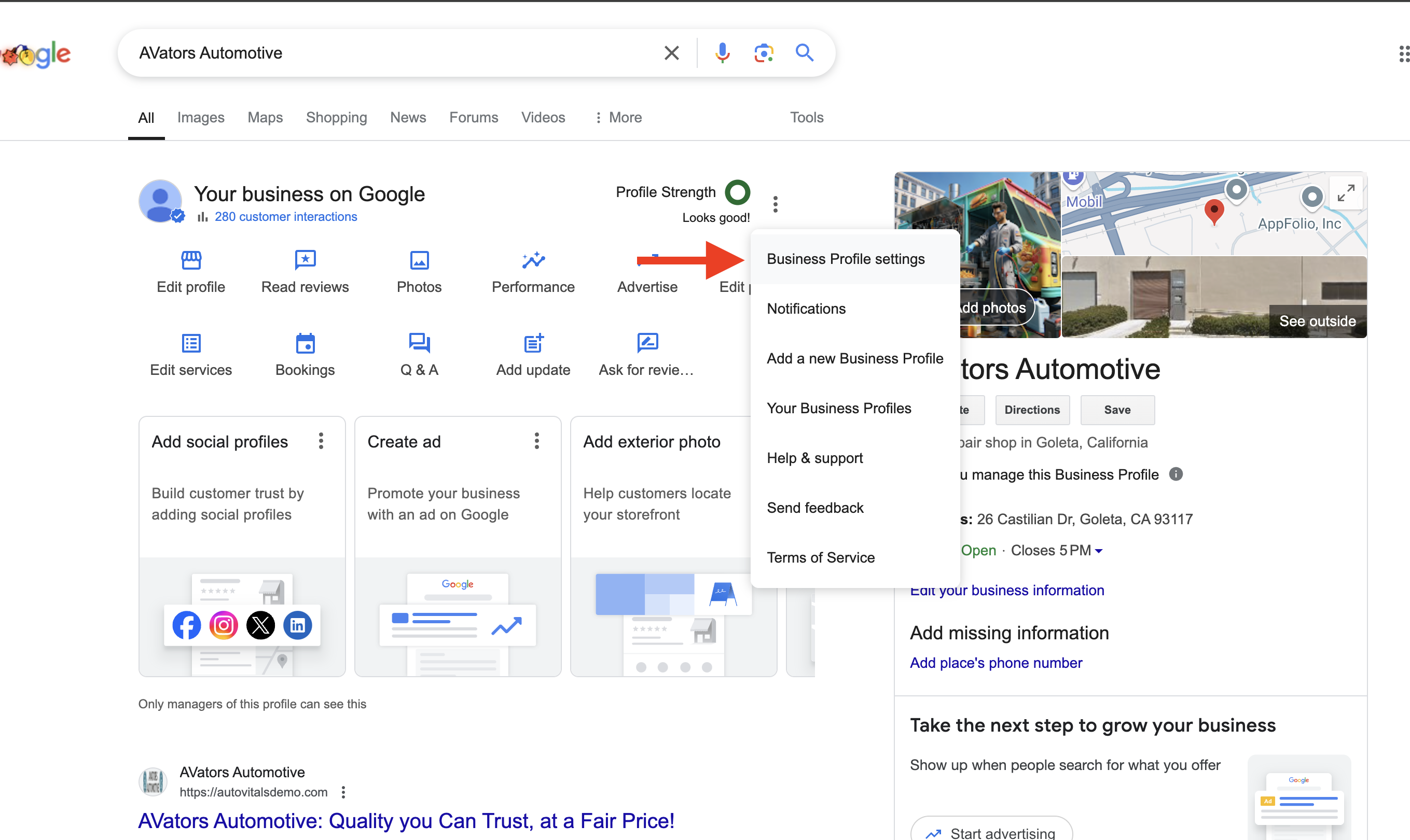
Task: Click the Save button
Action: [1117, 410]
